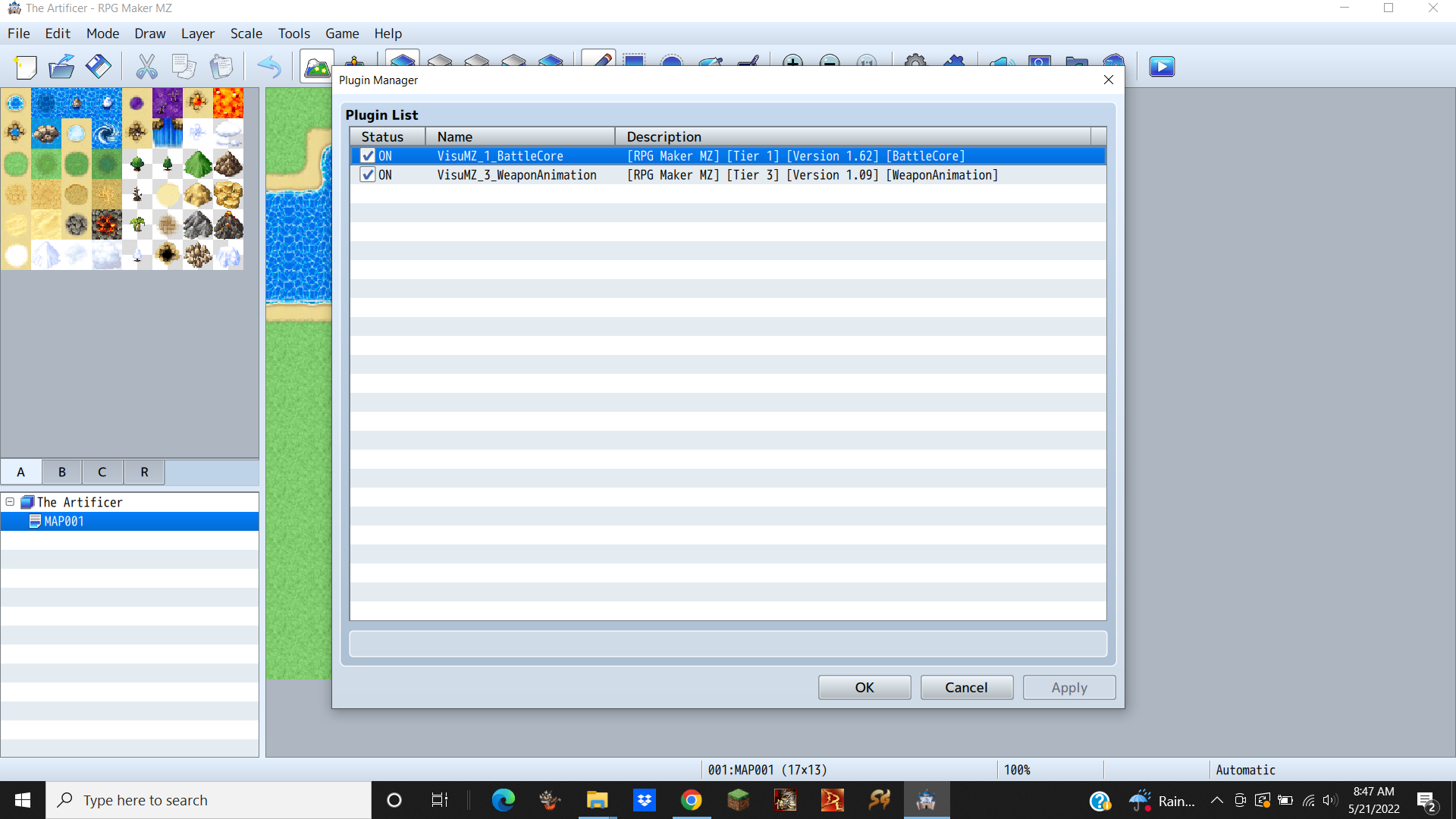Screen dimensions: 1456x819
Task: Open the notification center icon
Action: (1426, 801)
